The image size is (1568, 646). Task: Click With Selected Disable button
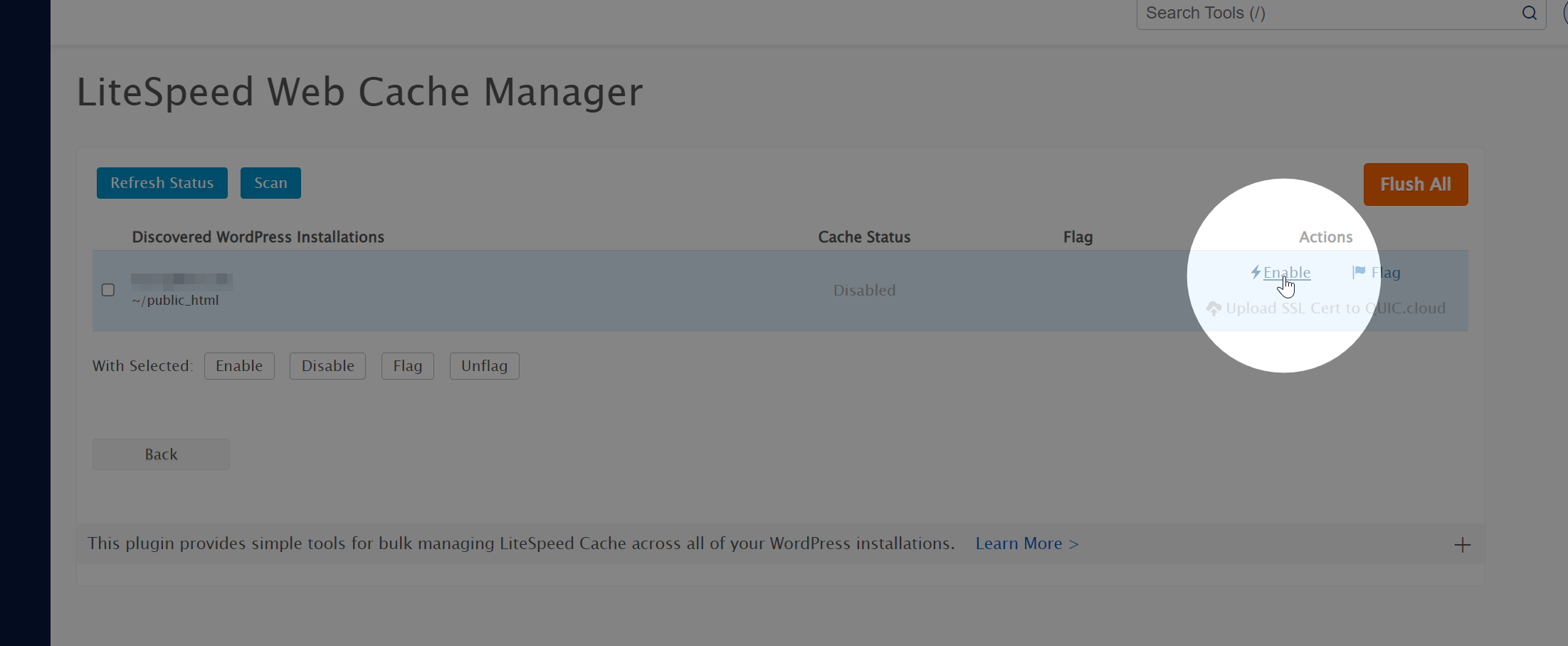click(327, 366)
